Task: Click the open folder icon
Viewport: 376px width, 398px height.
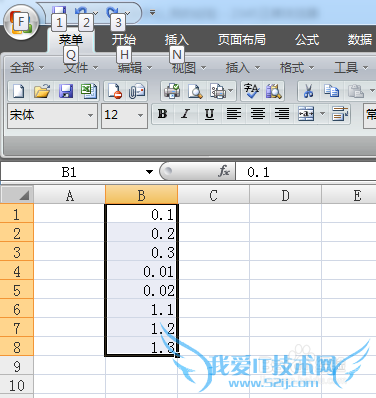Action: [x=42, y=91]
